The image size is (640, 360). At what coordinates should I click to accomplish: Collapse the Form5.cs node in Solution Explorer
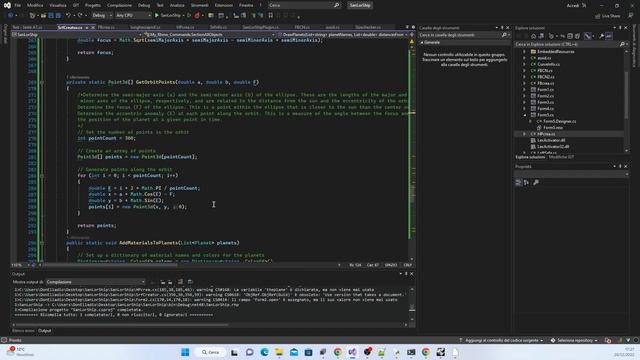(x=525, y=115)
